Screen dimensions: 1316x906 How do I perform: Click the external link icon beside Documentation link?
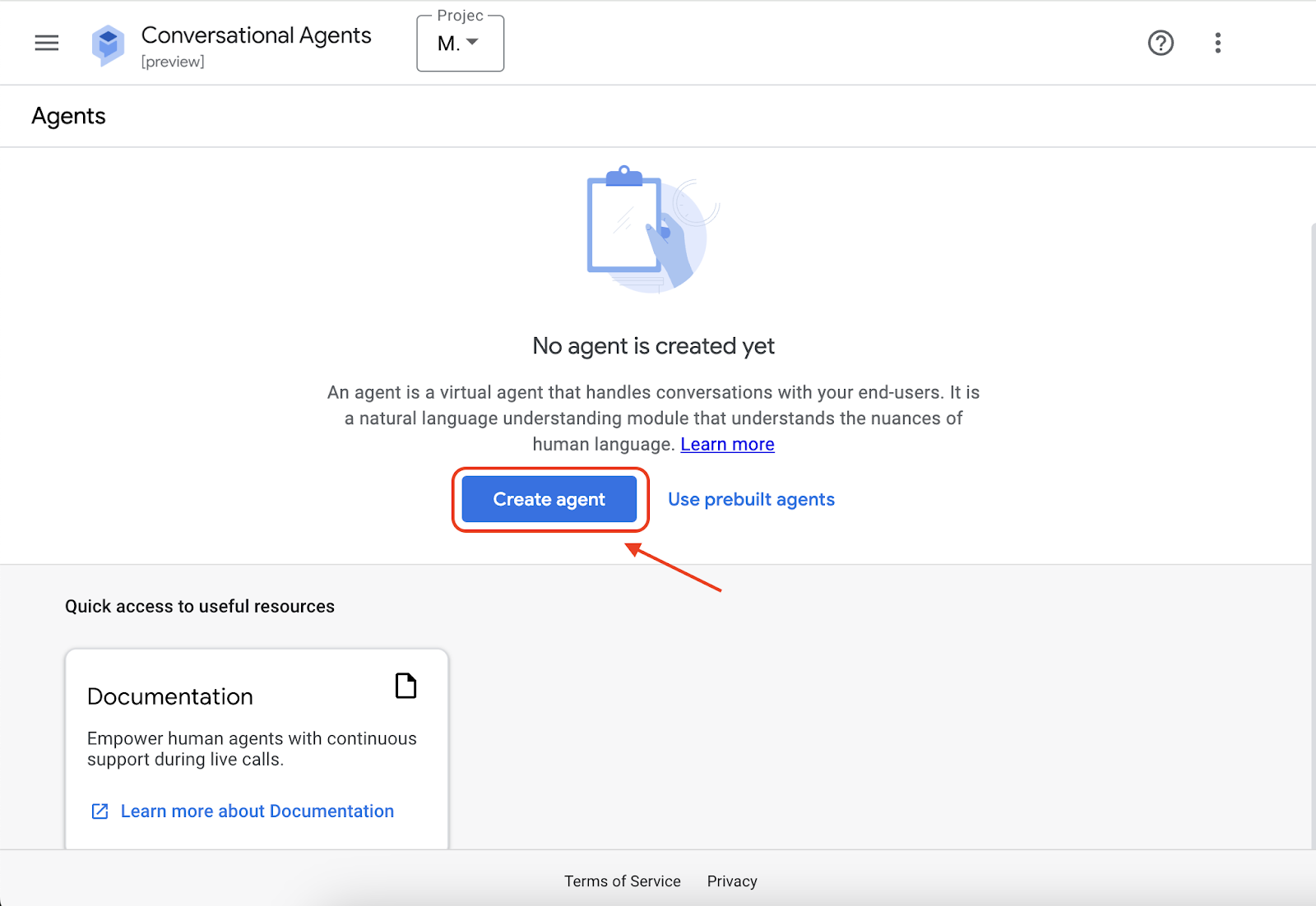99,811
